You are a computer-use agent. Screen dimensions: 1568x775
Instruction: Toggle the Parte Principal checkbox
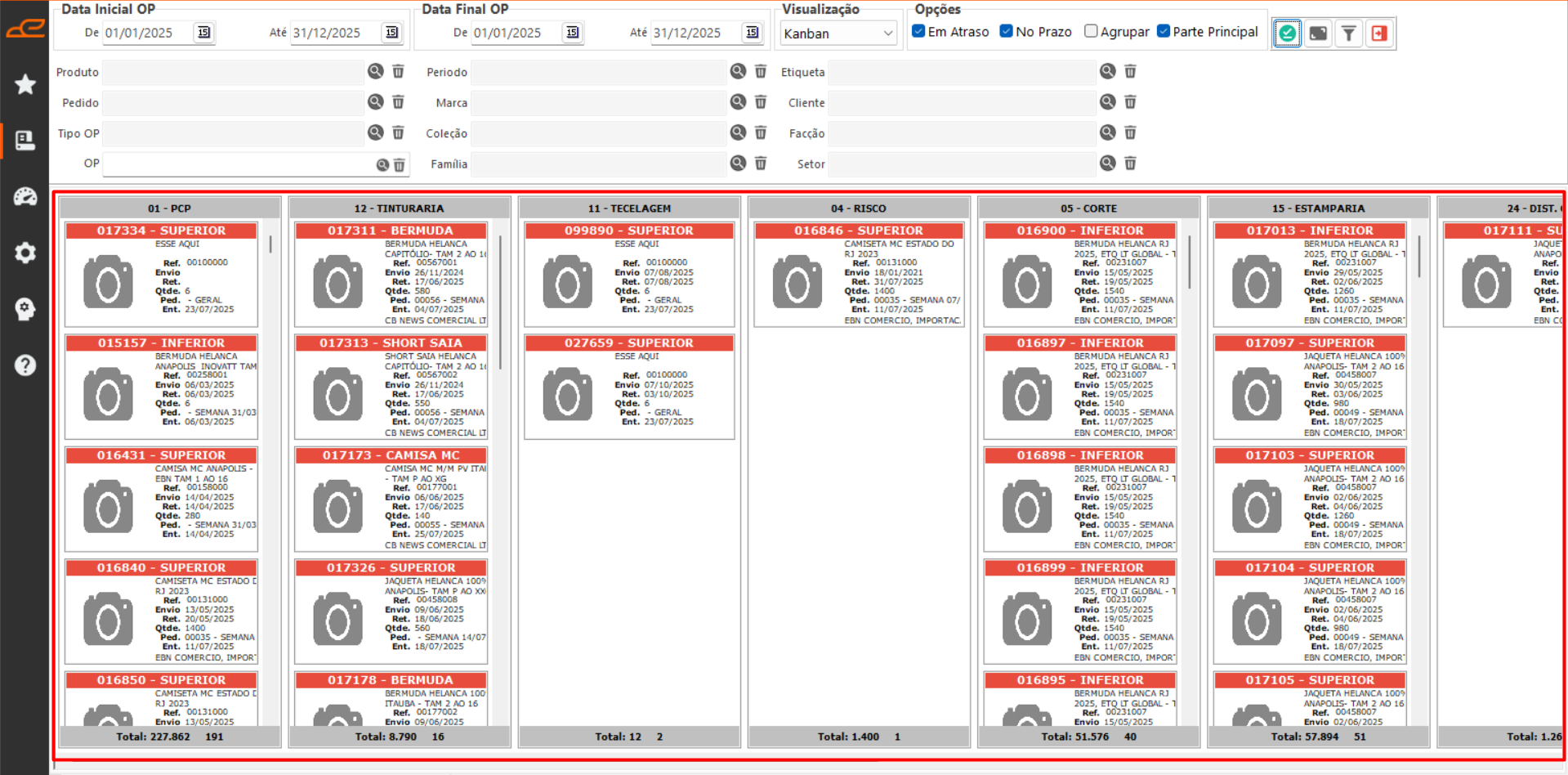(x=1164, y=31)
